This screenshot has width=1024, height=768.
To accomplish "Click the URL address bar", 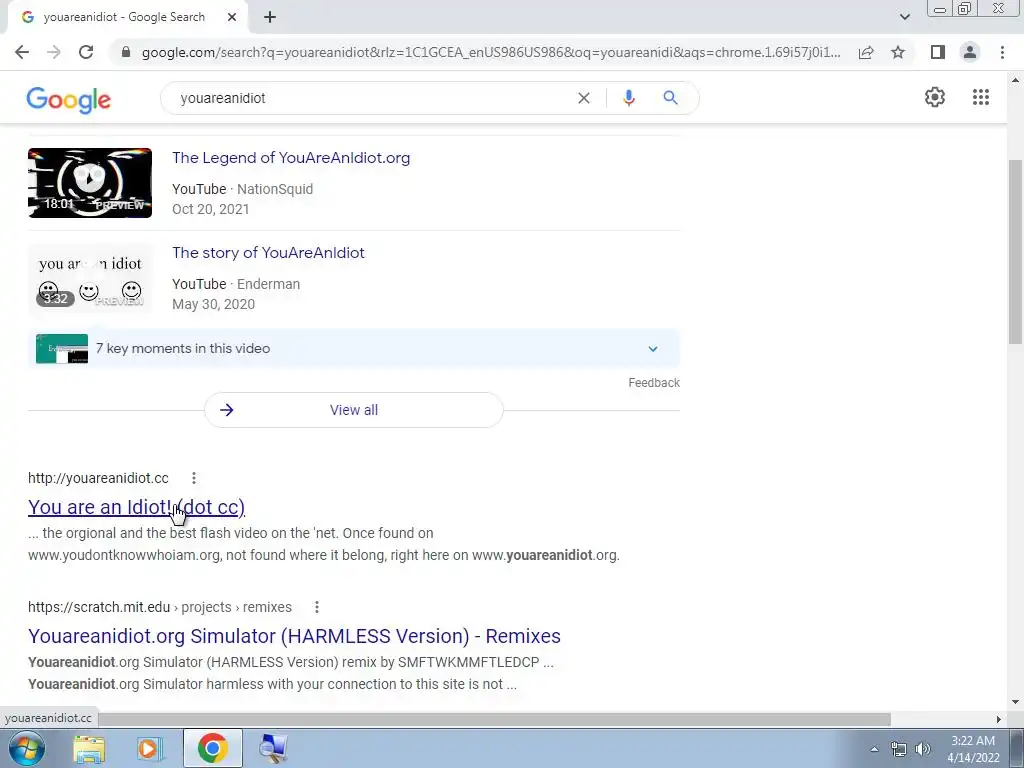I will [x=491, y=52].
